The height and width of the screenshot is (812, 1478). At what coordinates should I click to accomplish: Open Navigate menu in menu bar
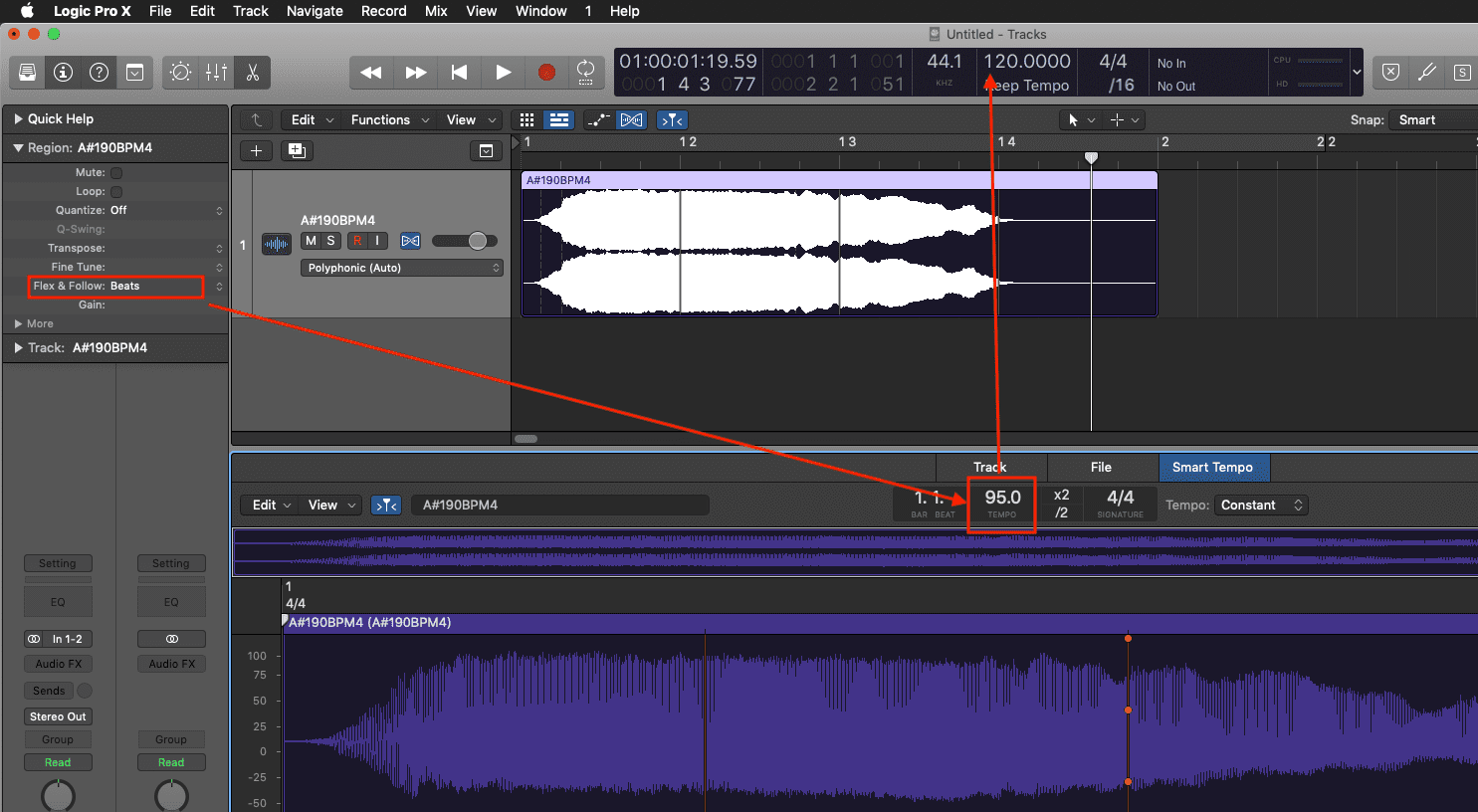coord(315,11)
